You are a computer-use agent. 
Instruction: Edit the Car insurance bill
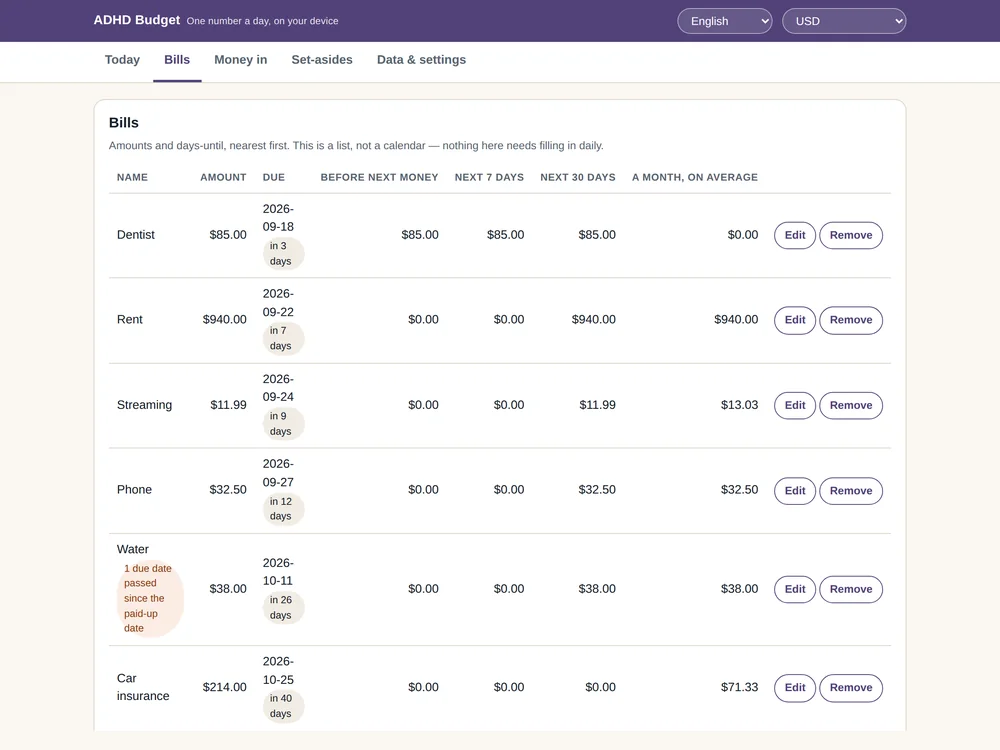(795, 688)
